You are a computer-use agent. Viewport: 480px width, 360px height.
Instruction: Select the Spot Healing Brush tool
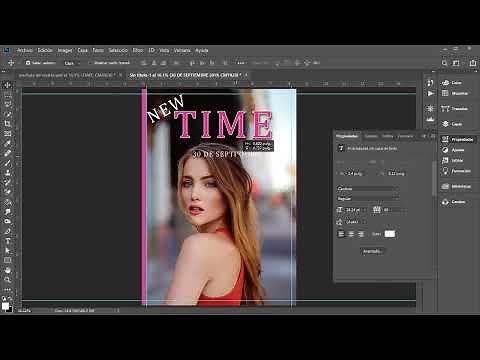click(7, 153)
